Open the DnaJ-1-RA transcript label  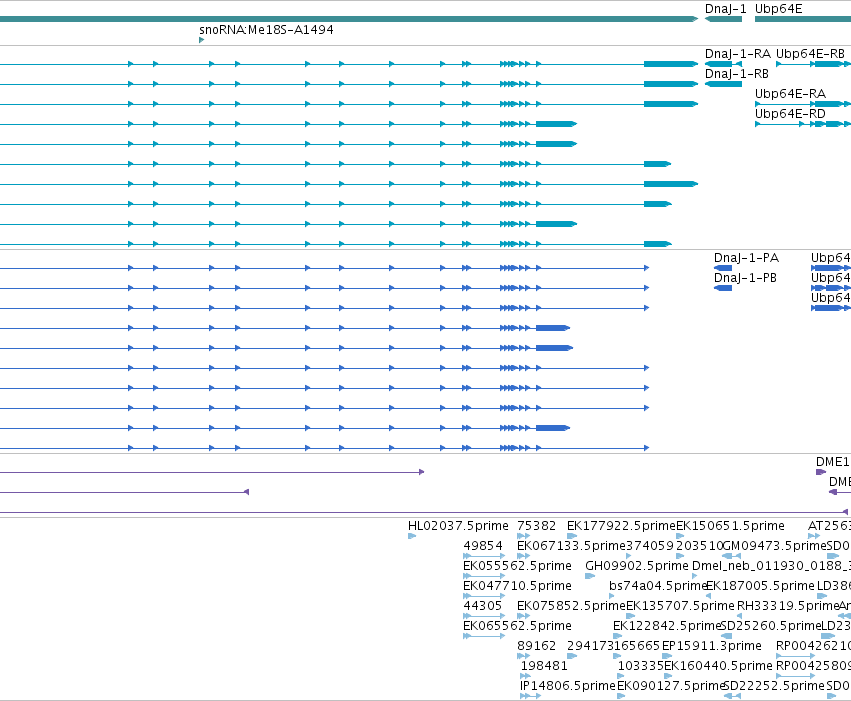[x=738, y=54]
